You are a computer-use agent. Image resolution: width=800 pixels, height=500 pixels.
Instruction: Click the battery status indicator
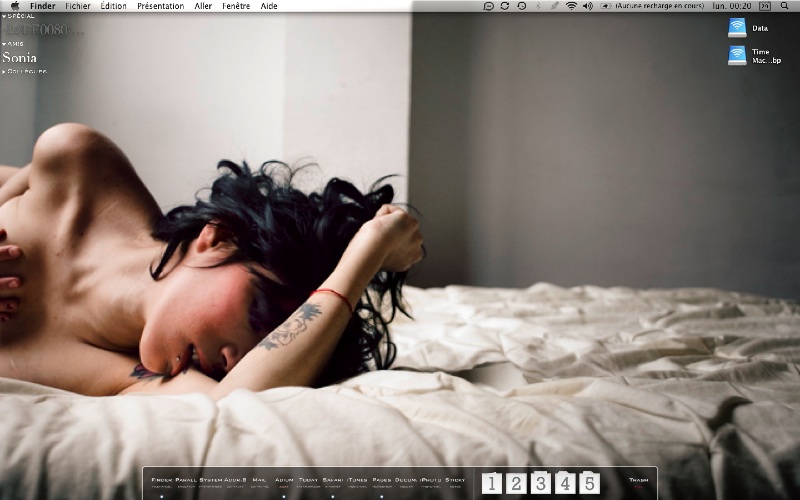pos(606,6)
